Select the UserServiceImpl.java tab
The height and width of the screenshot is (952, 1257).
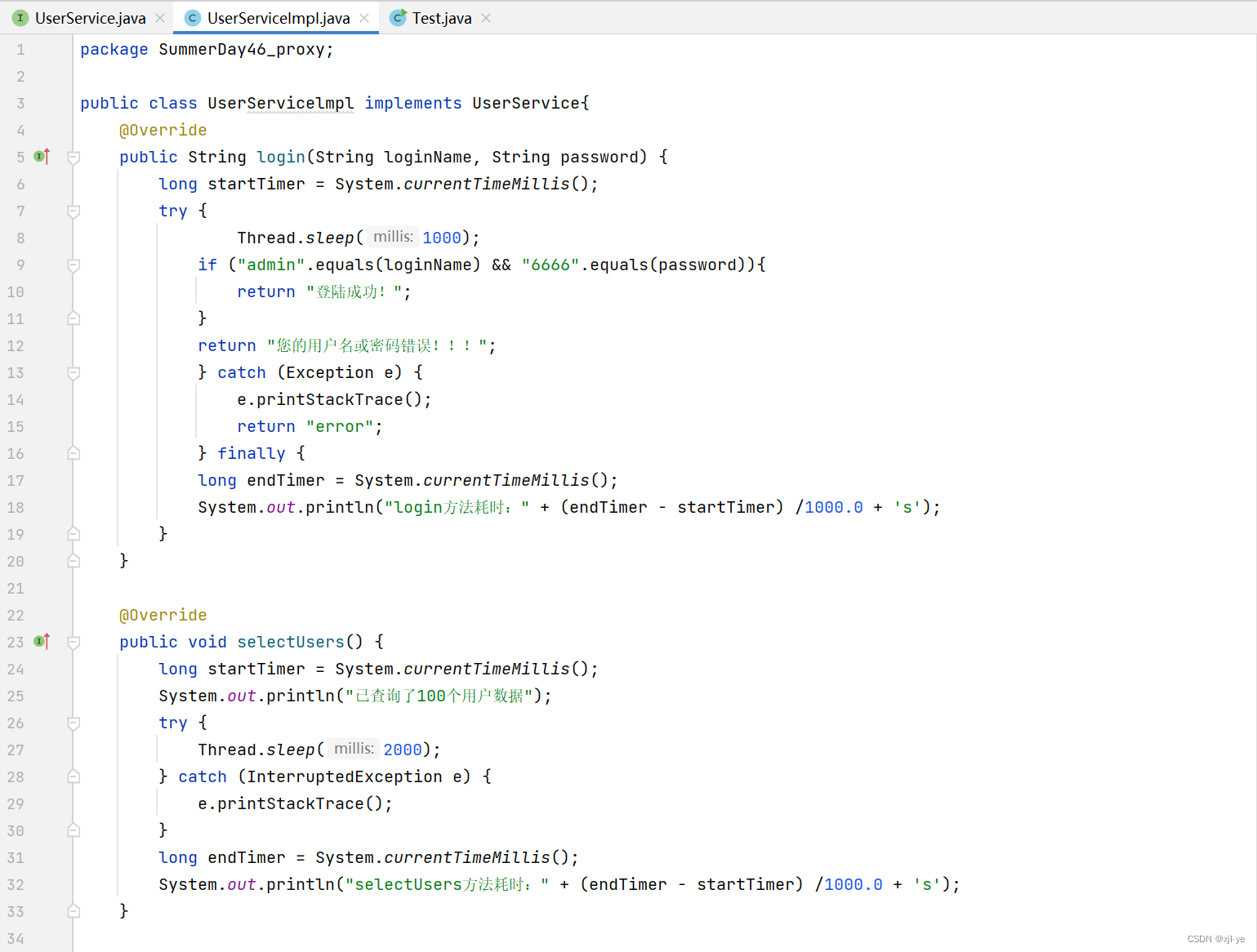coord(279,18)
